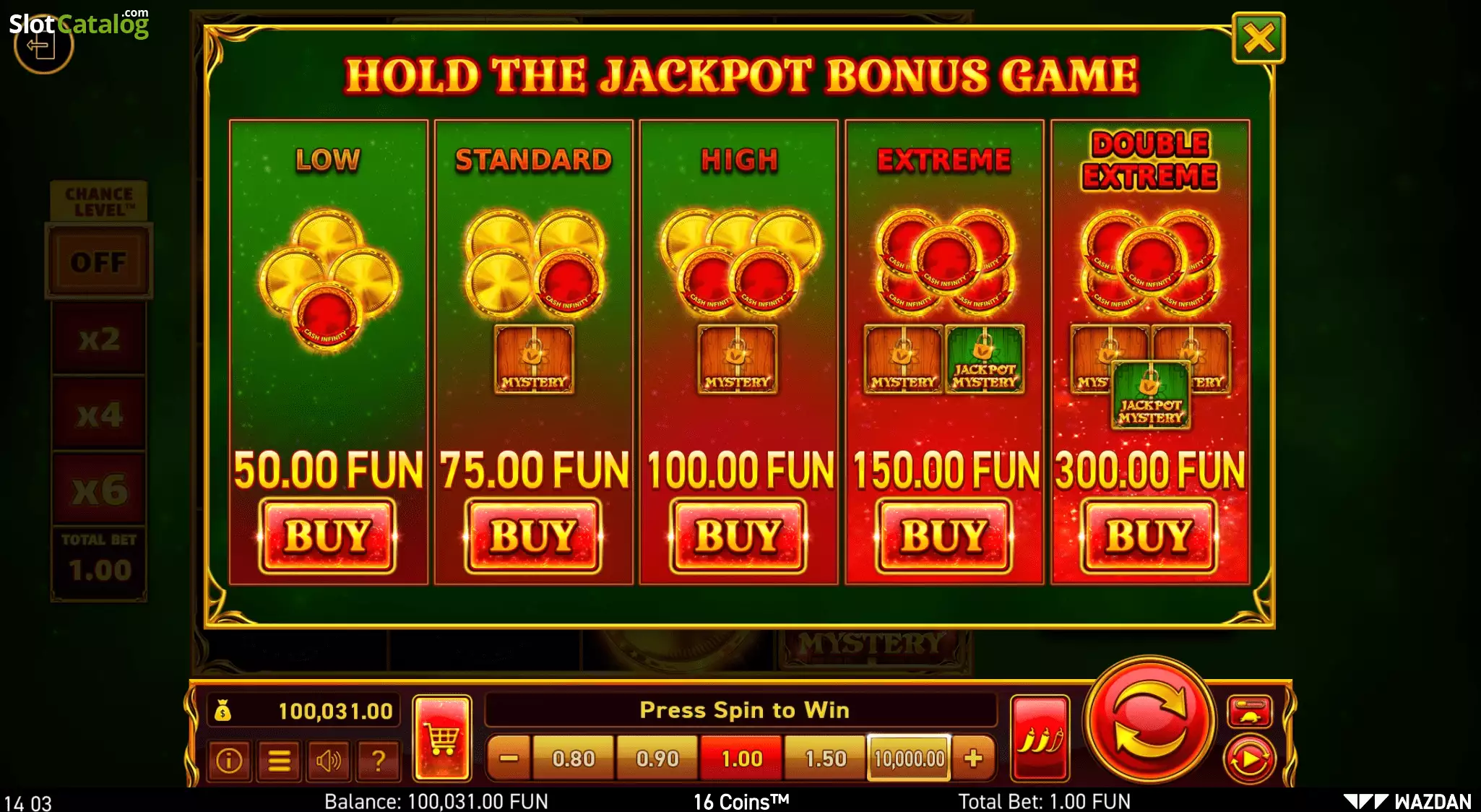
Task: Select the 1.50 bet value
Action: click(825, 759)
